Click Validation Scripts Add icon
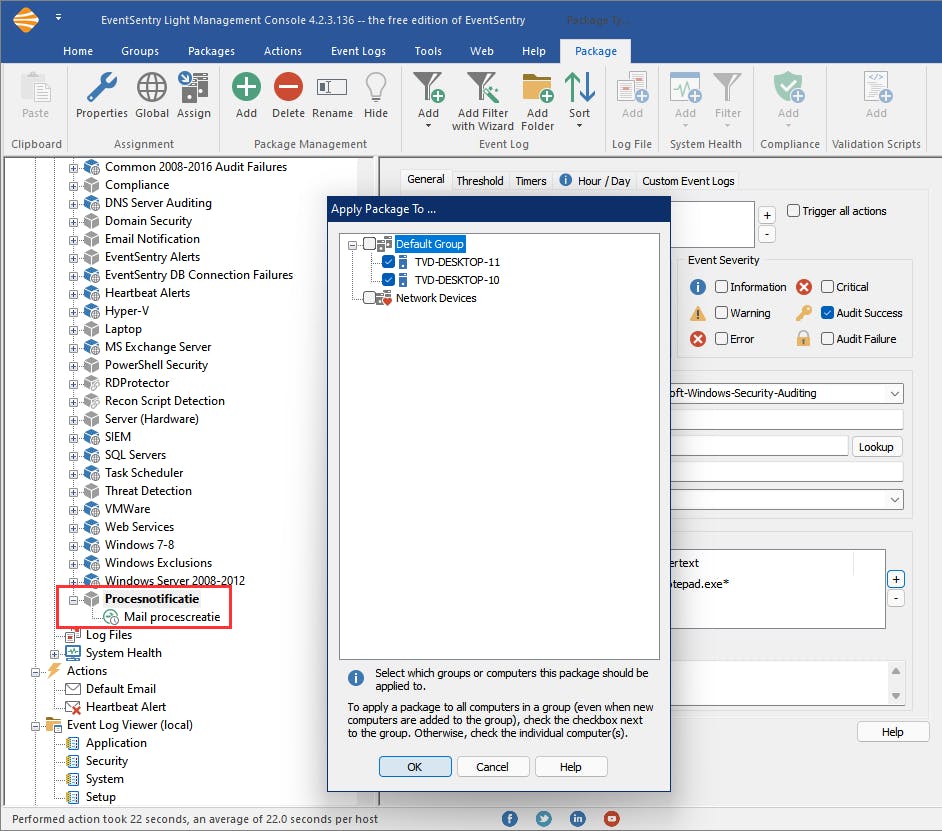The height and width of the screenshot is (831, 942). point(877,88)
